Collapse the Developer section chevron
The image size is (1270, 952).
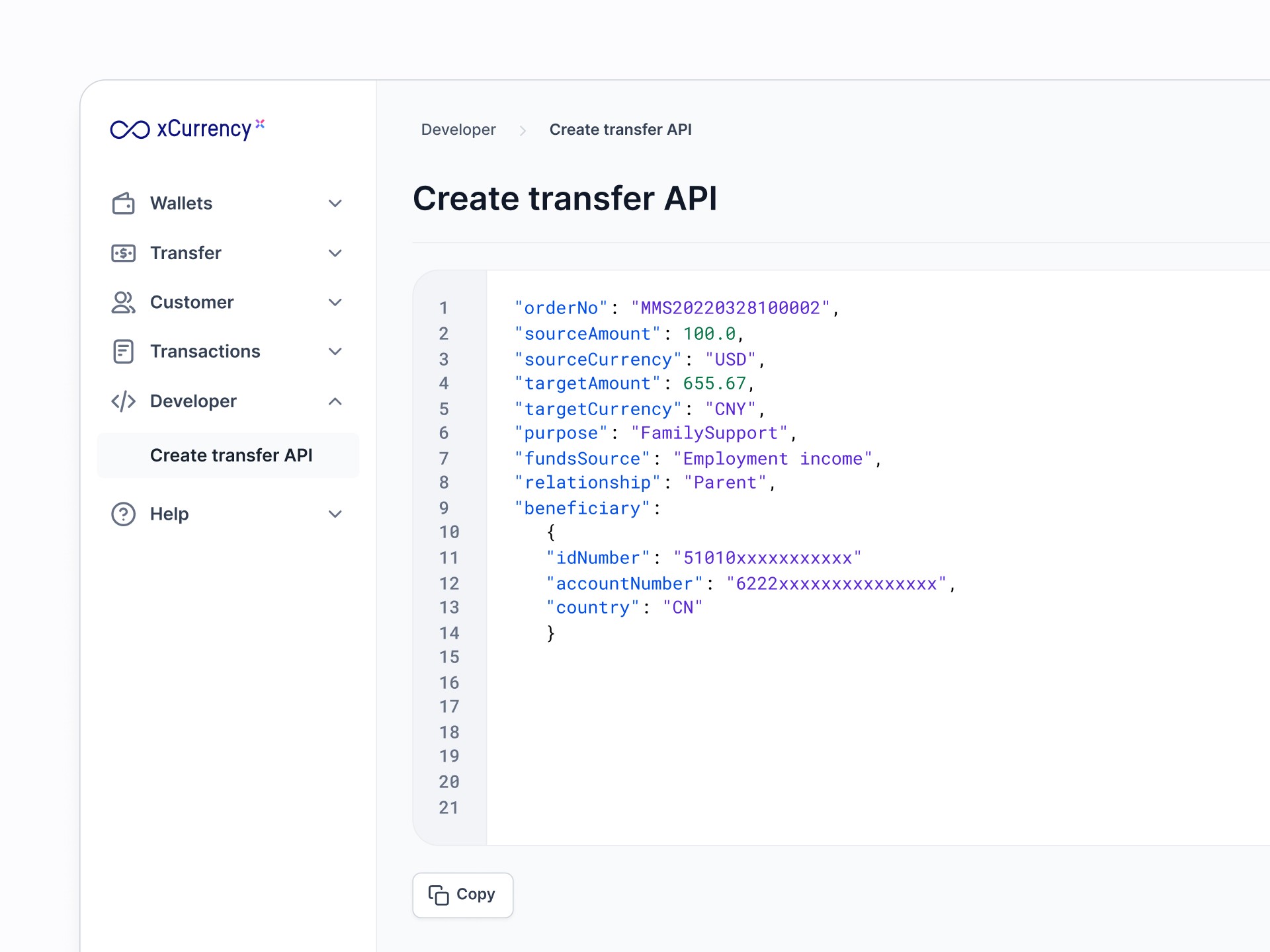pyautogui.click(x=335, y=401)
